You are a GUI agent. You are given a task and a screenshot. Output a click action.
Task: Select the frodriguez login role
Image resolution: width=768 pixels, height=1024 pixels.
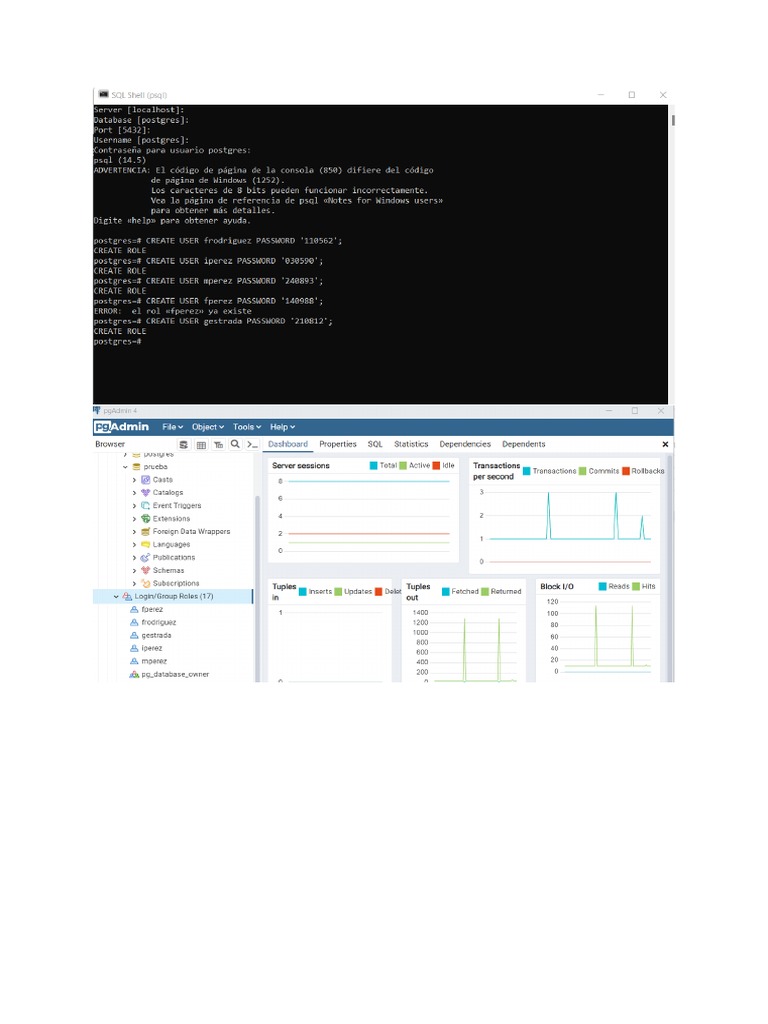[158, 622]
